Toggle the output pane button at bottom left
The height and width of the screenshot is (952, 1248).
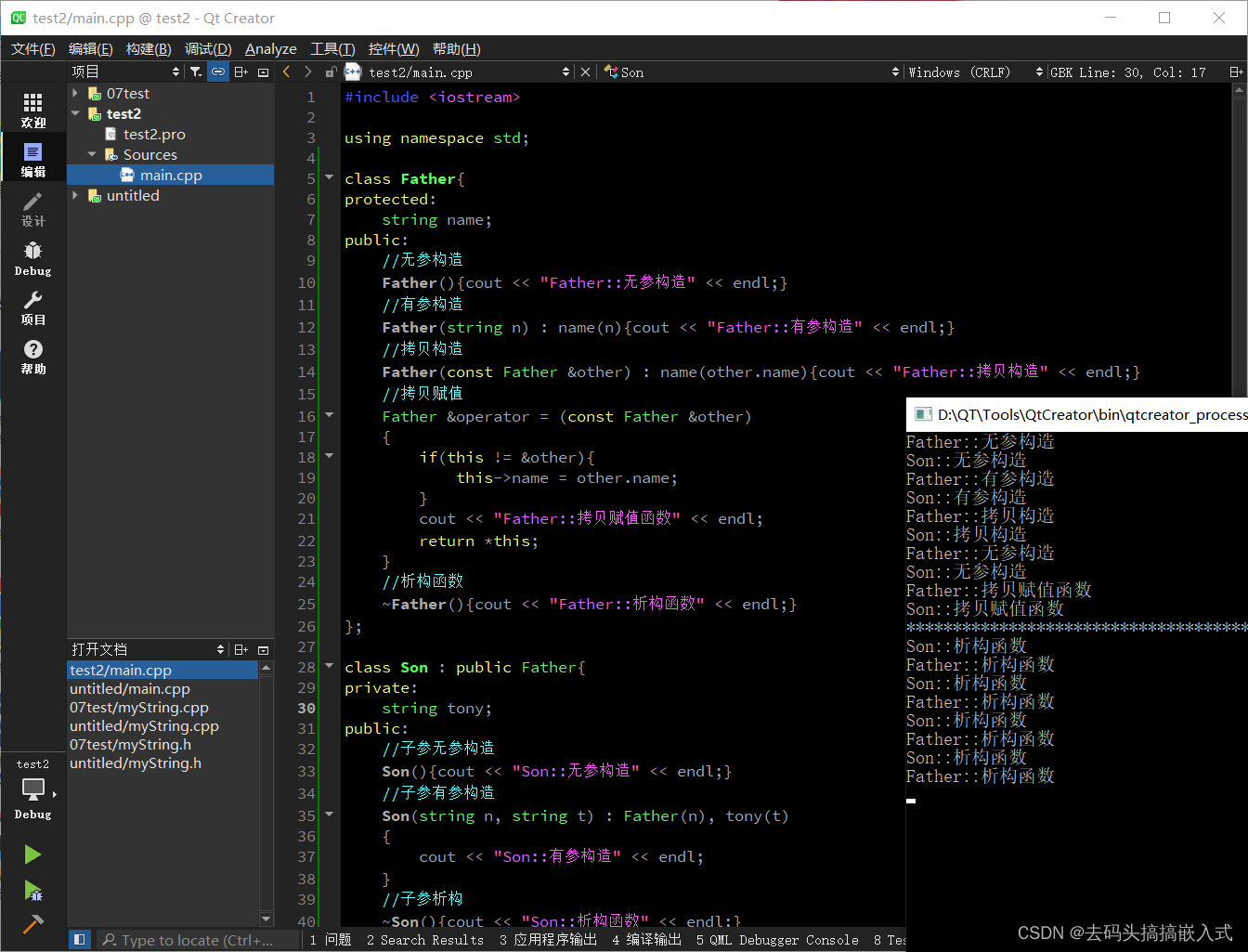click(x=80, y=939)
